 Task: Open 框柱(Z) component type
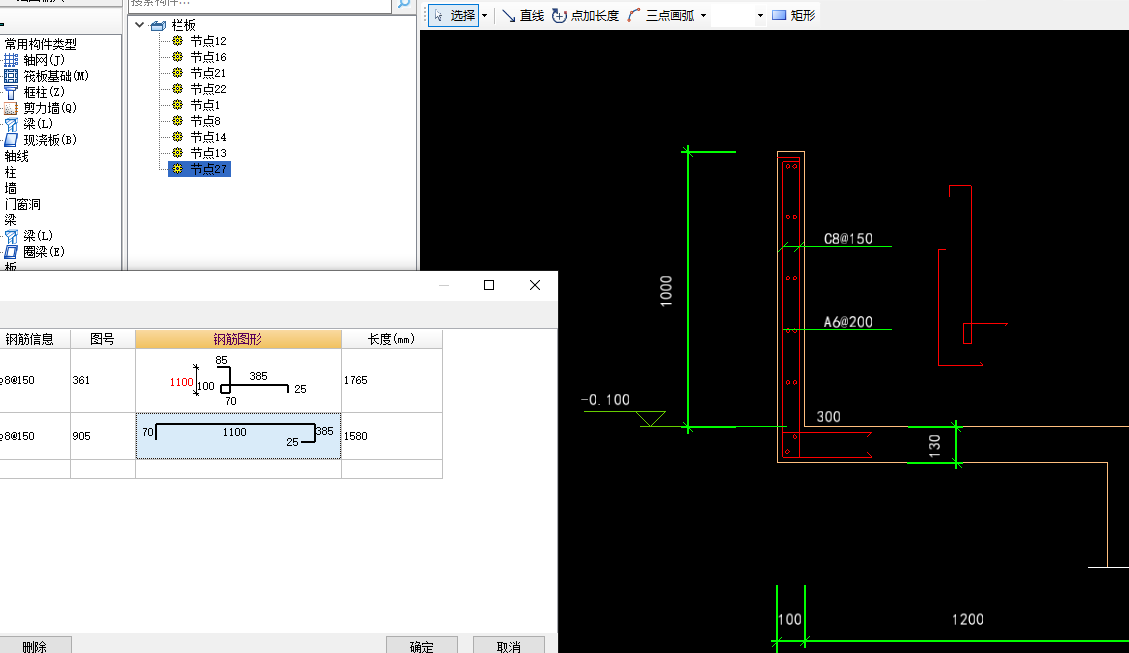coord(35,92)
